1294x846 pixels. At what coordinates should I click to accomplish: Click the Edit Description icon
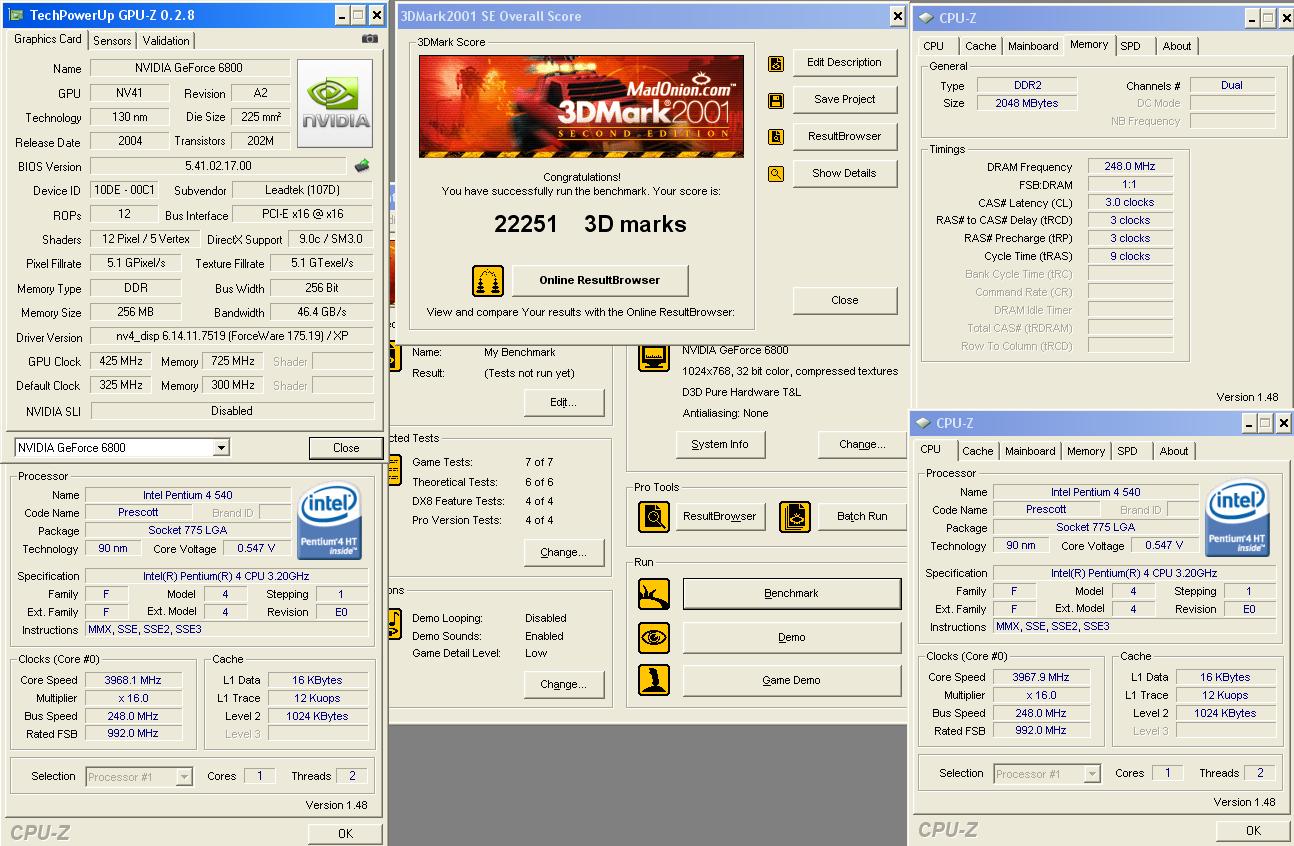(x=776, y=64)
